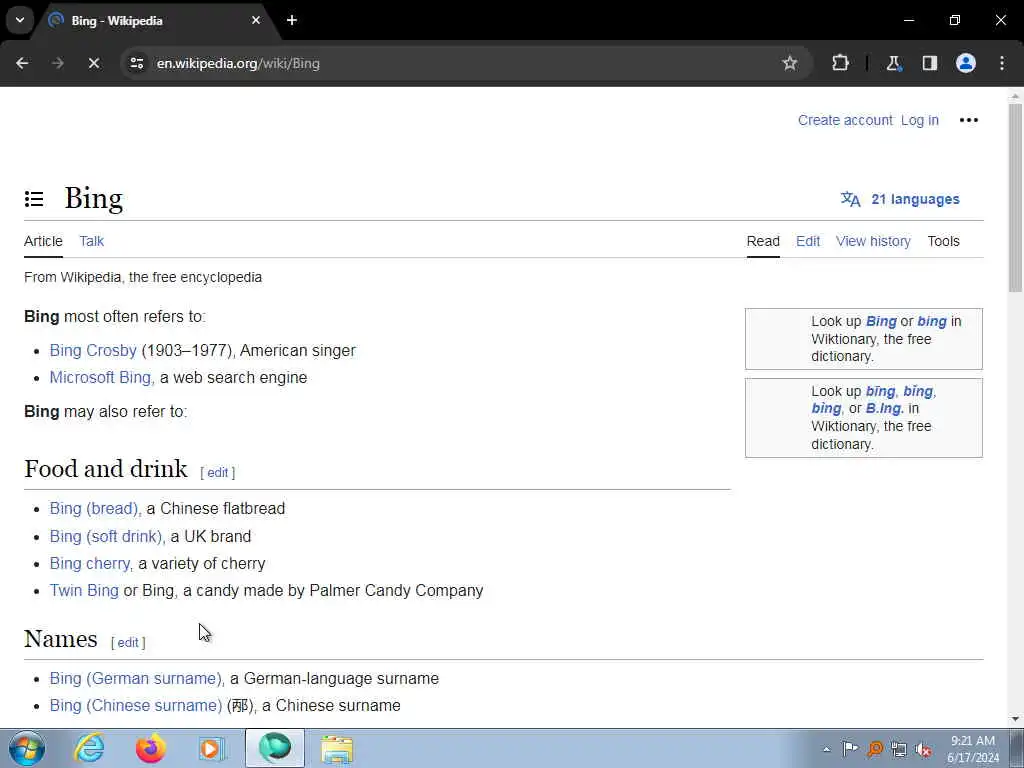Viewport: 1024px width, 768px height.
Task: Bookmark this page with the star
Action: pyautogui.click(x=790, y=63)
